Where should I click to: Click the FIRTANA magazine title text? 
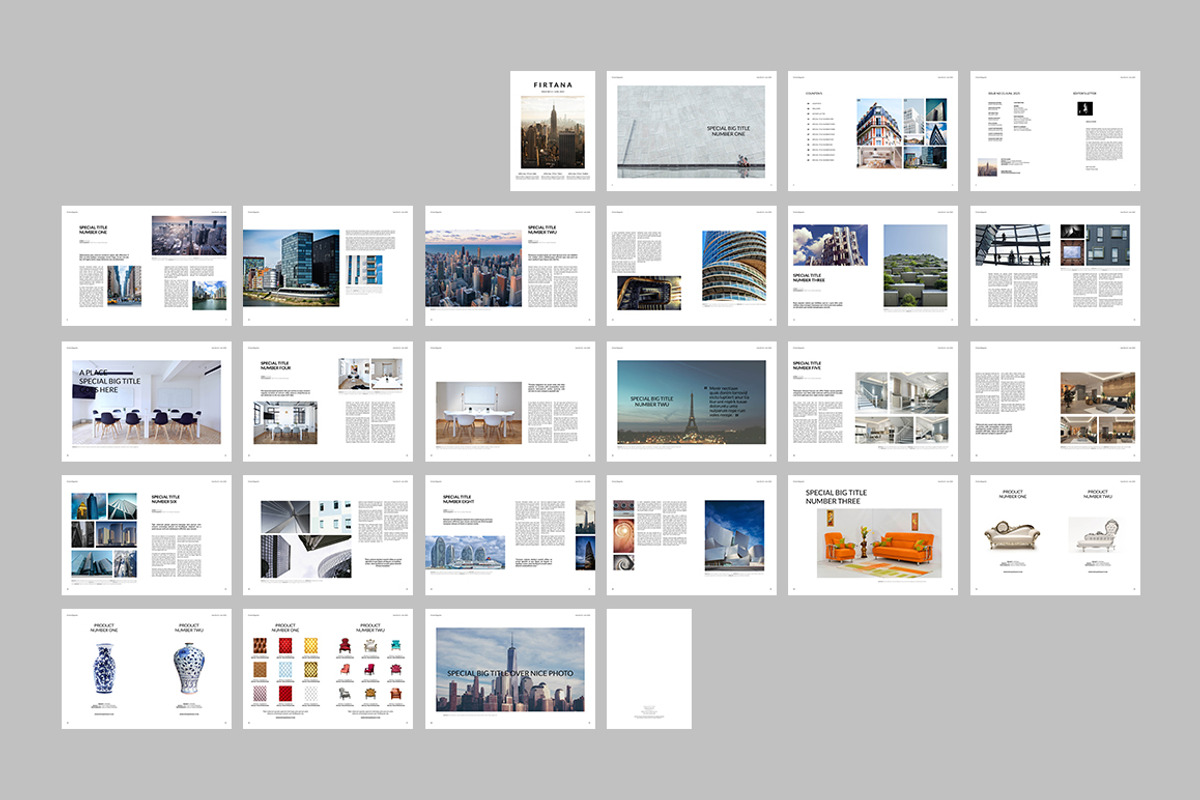(552, 85)
